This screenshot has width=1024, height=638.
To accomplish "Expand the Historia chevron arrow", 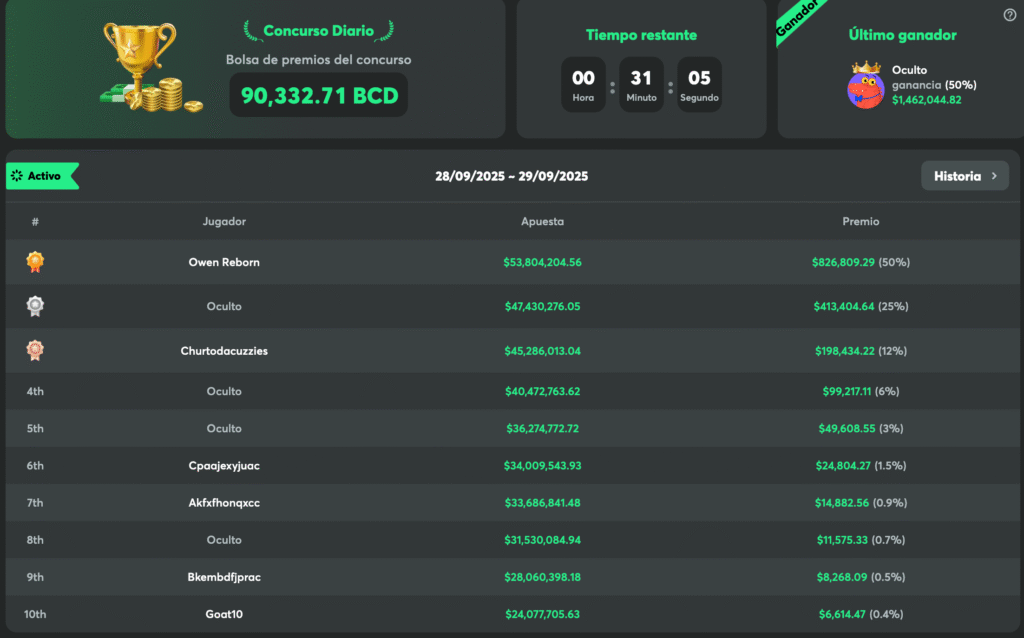I will (994, 176).
